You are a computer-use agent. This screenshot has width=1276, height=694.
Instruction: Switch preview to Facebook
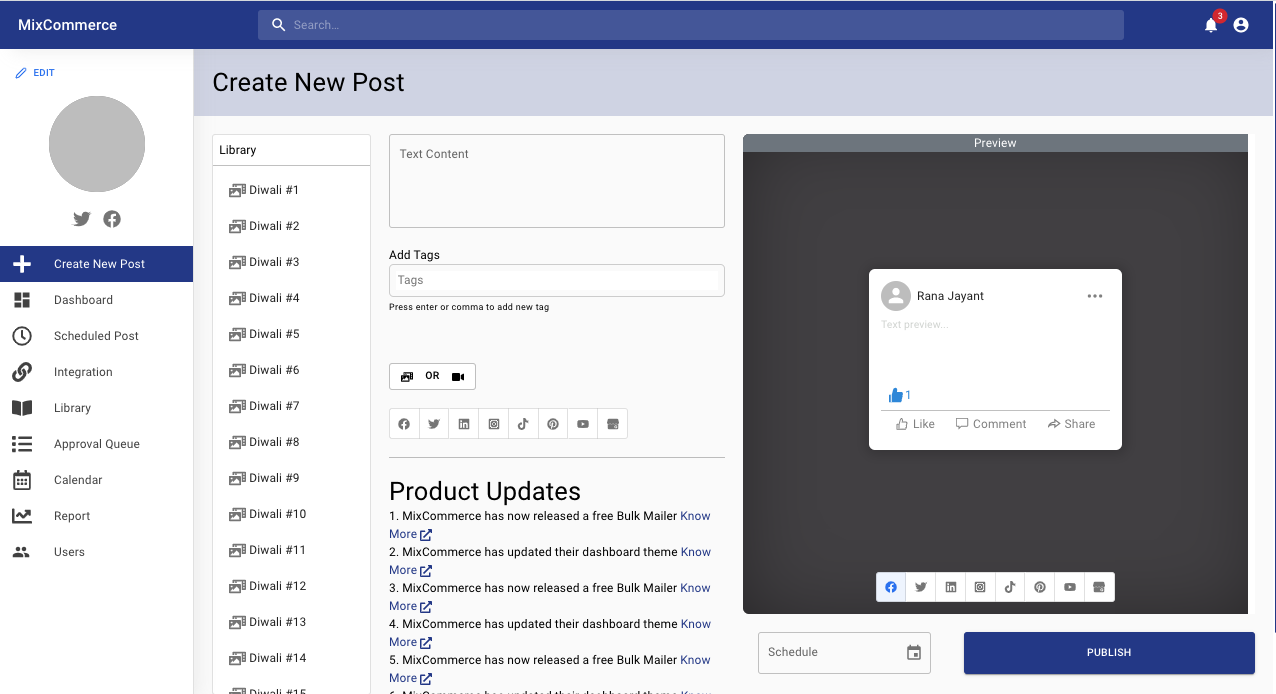891,587
